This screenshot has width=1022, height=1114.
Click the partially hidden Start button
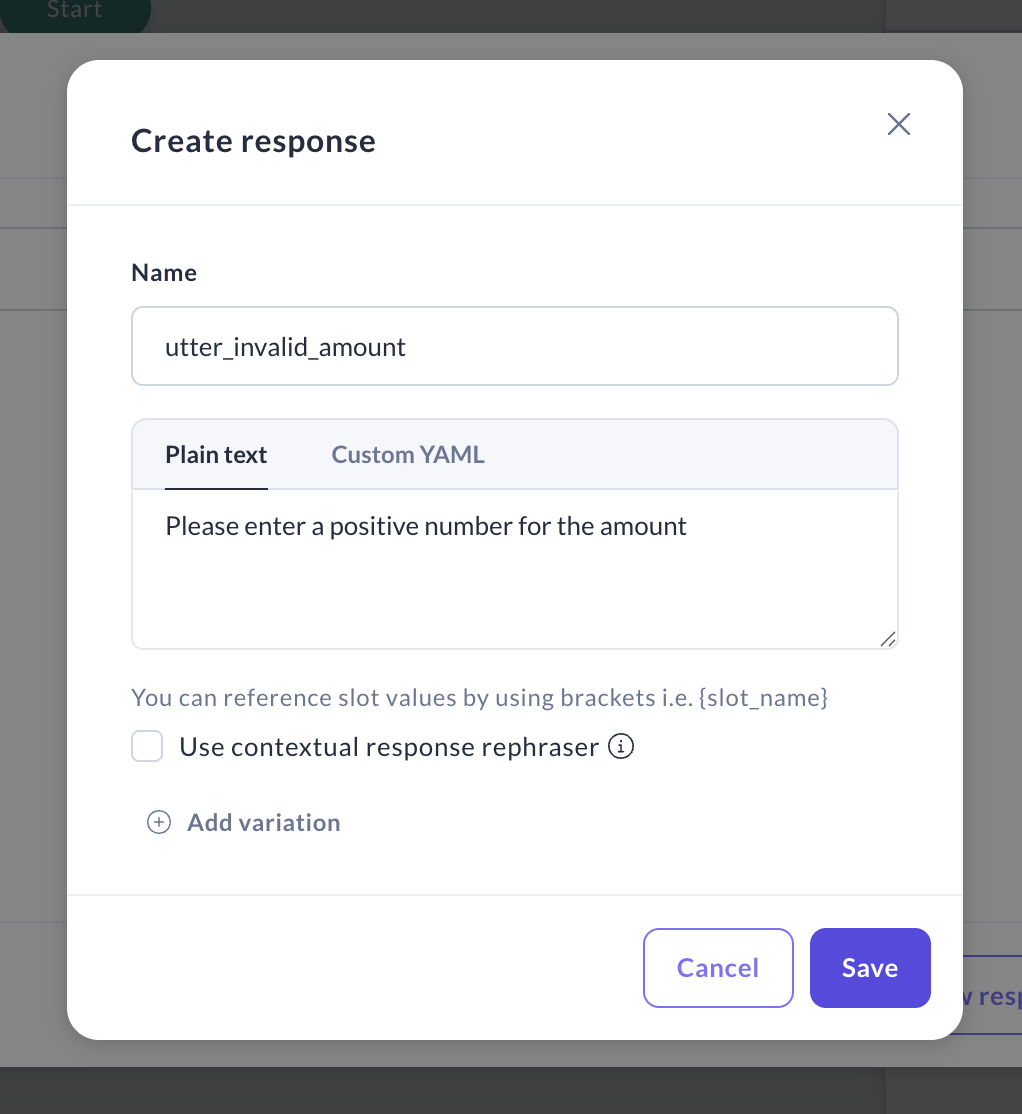point(75,12)
